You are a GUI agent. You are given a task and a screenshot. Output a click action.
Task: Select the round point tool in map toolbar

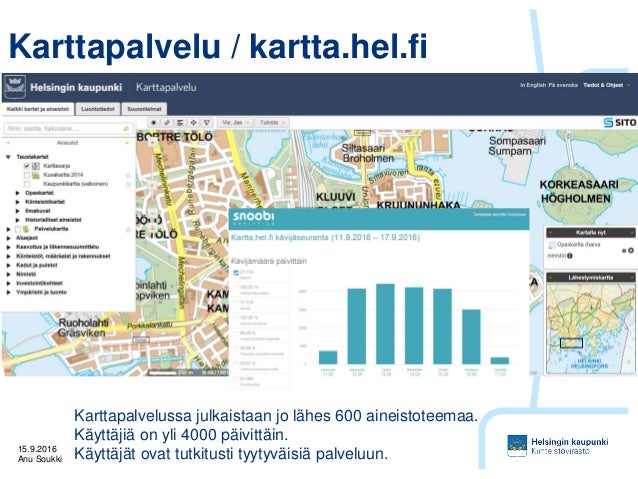[x=154, y=122]
